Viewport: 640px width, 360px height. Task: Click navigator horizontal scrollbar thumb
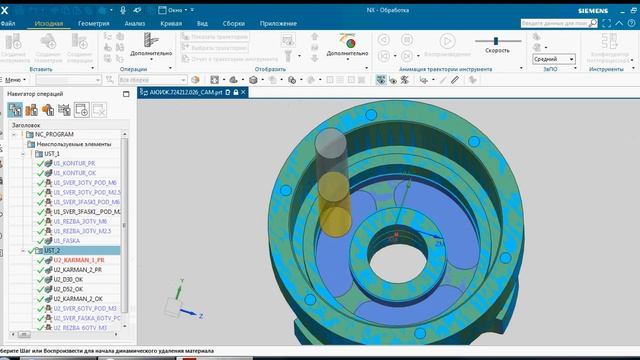pyautogui.click(x=24, y=334)
